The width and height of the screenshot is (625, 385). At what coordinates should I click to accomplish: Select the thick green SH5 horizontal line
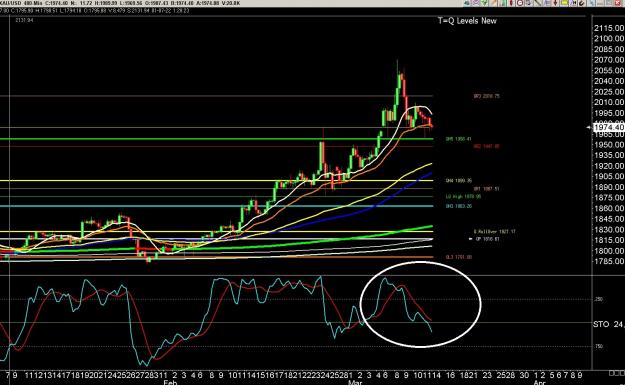click(216, 139)
